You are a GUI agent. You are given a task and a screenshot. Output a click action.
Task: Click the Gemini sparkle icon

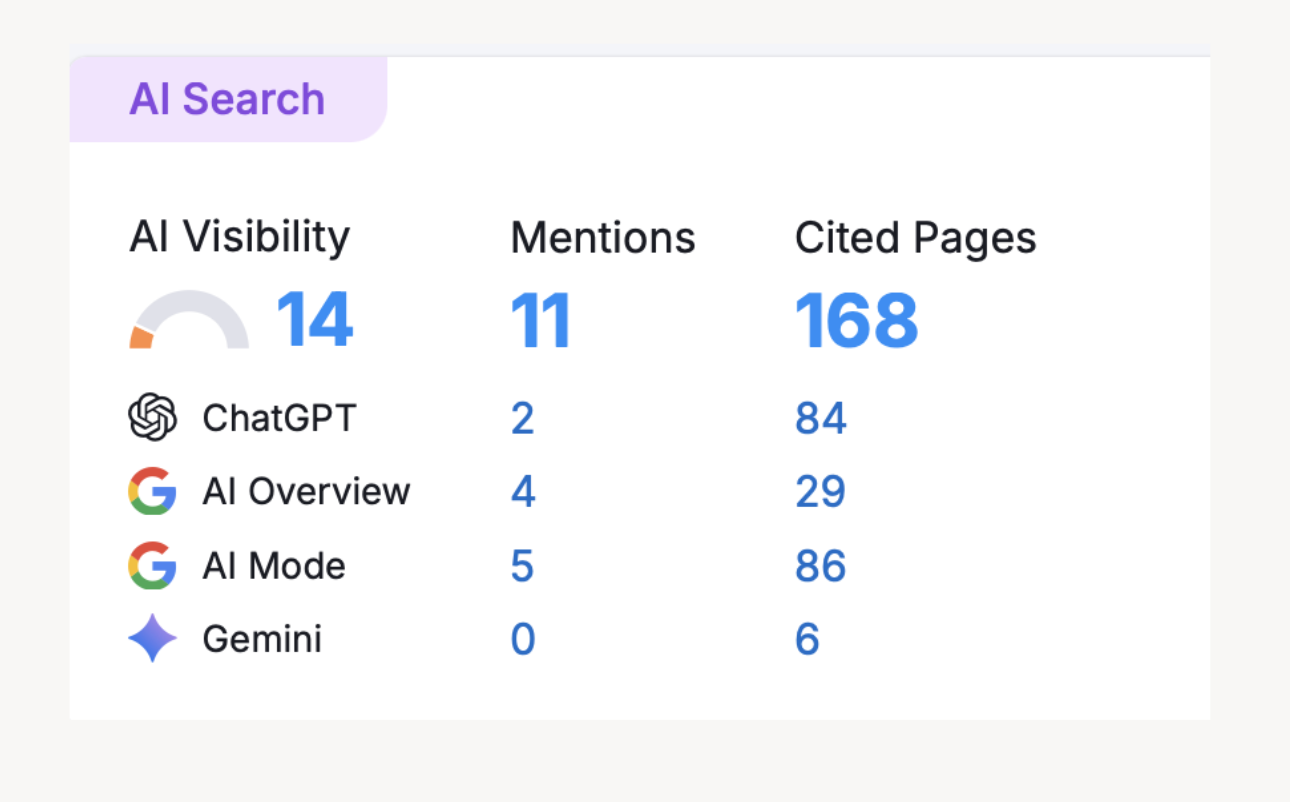coord(153,638)
